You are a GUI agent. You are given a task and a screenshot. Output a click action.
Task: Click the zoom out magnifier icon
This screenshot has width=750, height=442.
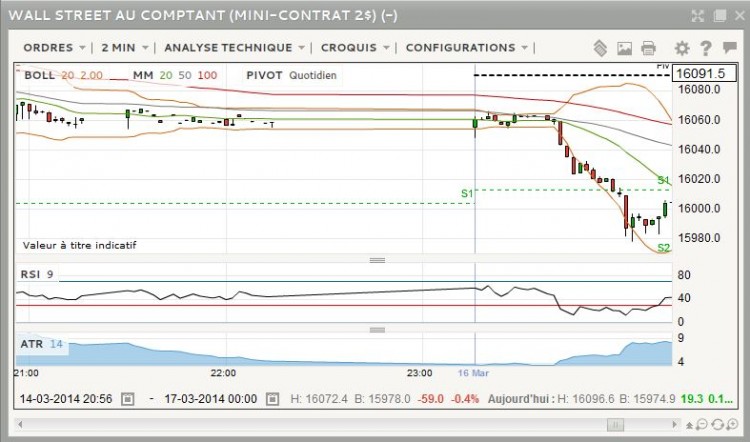tap(702, 424)
